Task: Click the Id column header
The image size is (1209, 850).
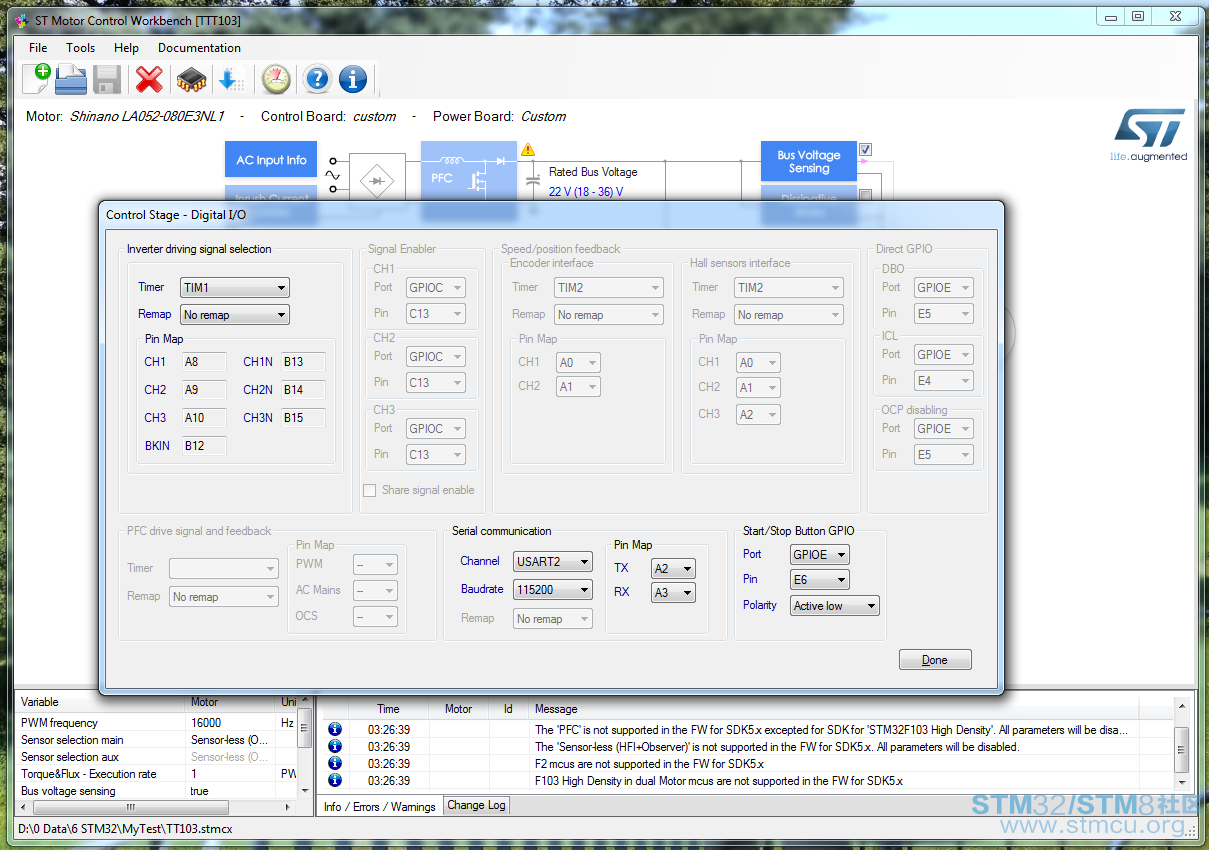Action: pyautogui.click(x=509, y=709)
